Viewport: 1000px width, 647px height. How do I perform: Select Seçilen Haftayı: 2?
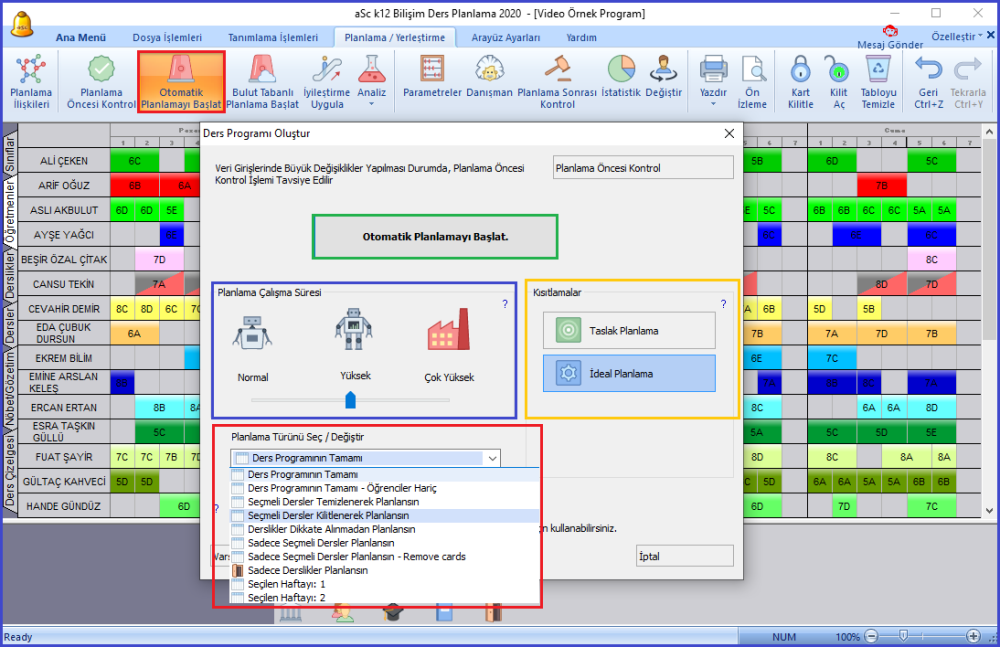click(385, 598)
